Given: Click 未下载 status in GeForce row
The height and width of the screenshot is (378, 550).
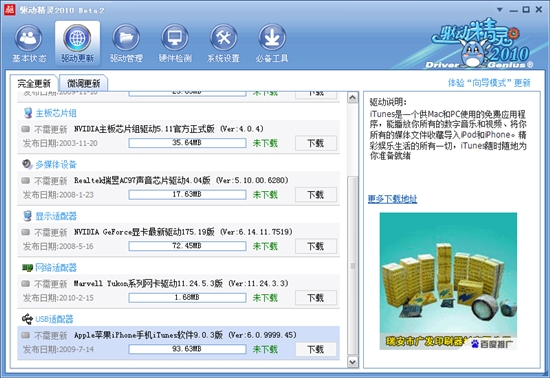Looking at the screenshot, I should (265, 246).
